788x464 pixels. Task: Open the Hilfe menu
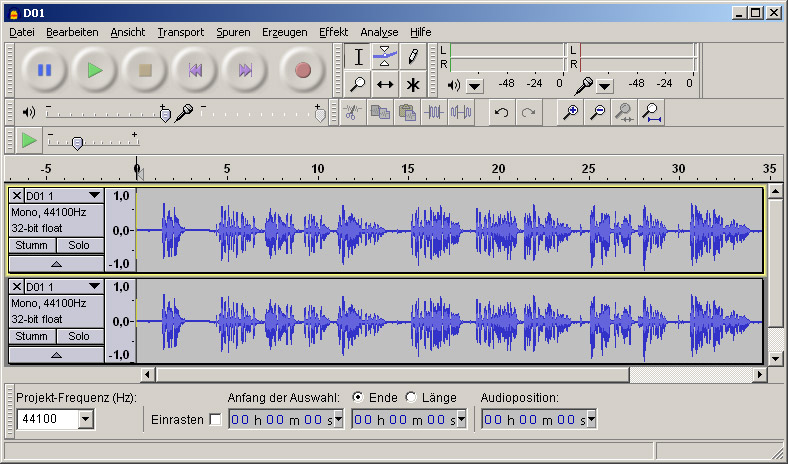click(x=421, y=32)
